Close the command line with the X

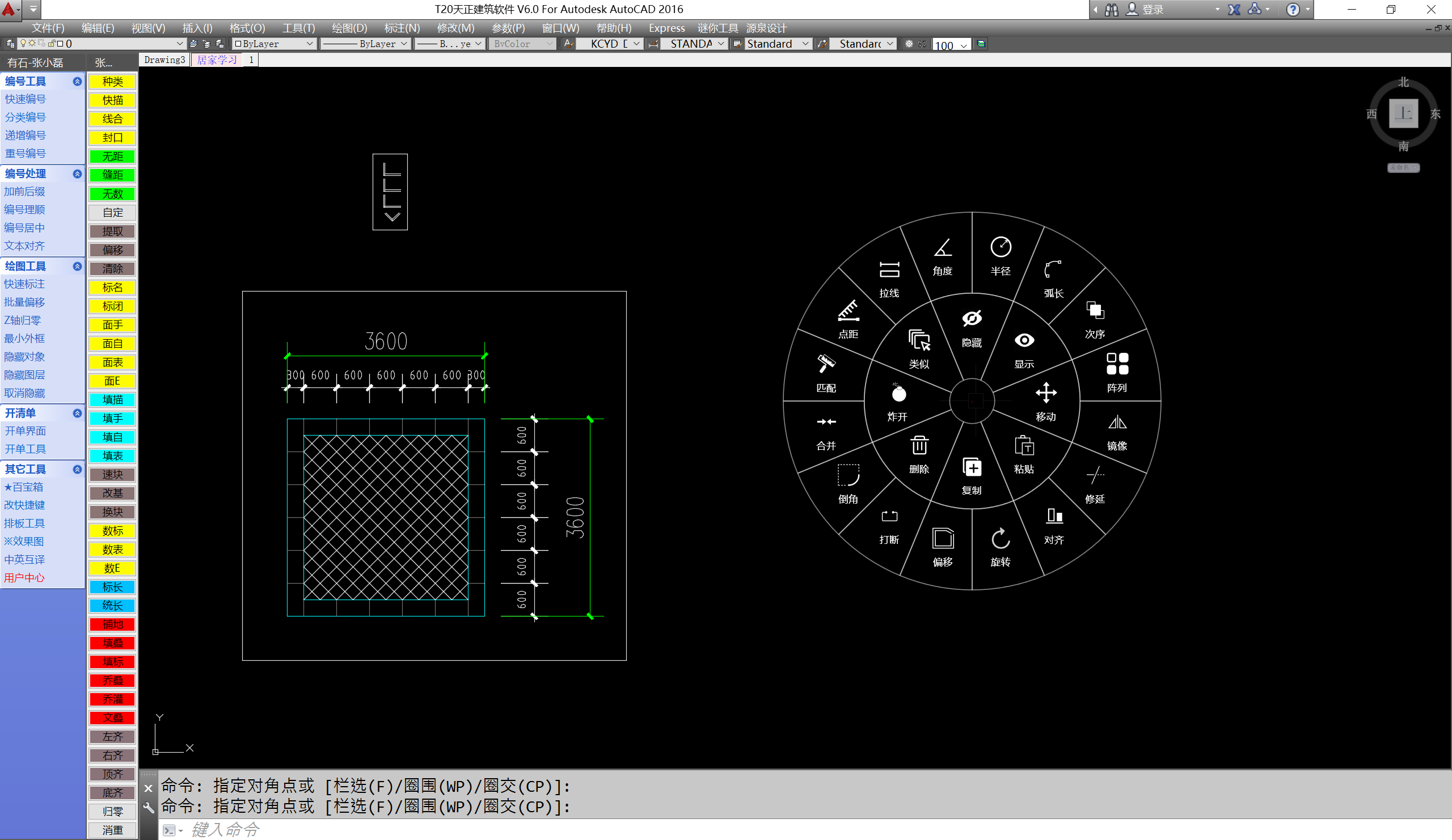(148, 789)
